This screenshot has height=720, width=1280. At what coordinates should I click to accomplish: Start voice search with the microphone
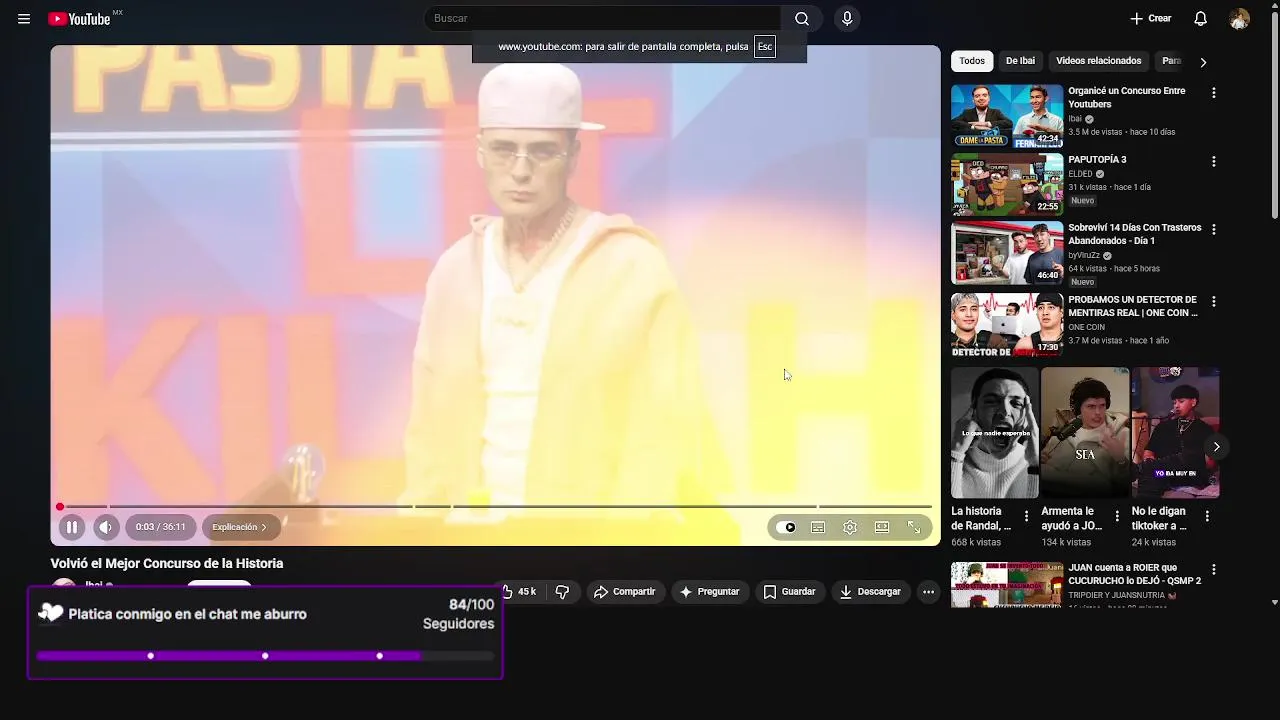(x=847, y=19)
